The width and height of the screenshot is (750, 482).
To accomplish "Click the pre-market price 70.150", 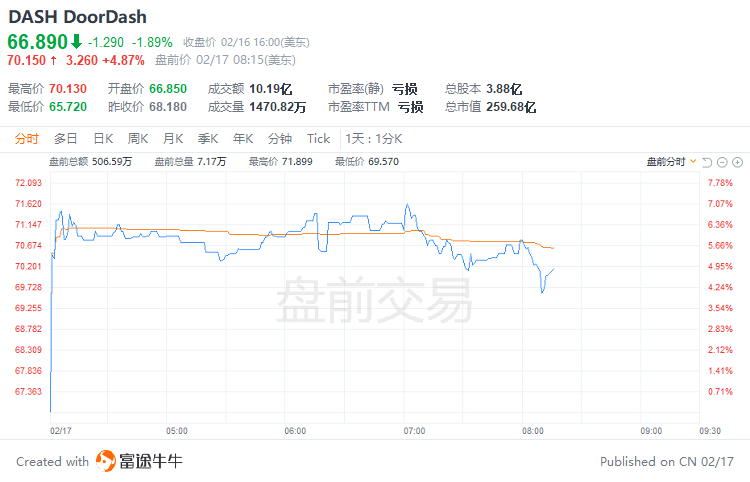I will pyautogui.click(x=26, y=60).
